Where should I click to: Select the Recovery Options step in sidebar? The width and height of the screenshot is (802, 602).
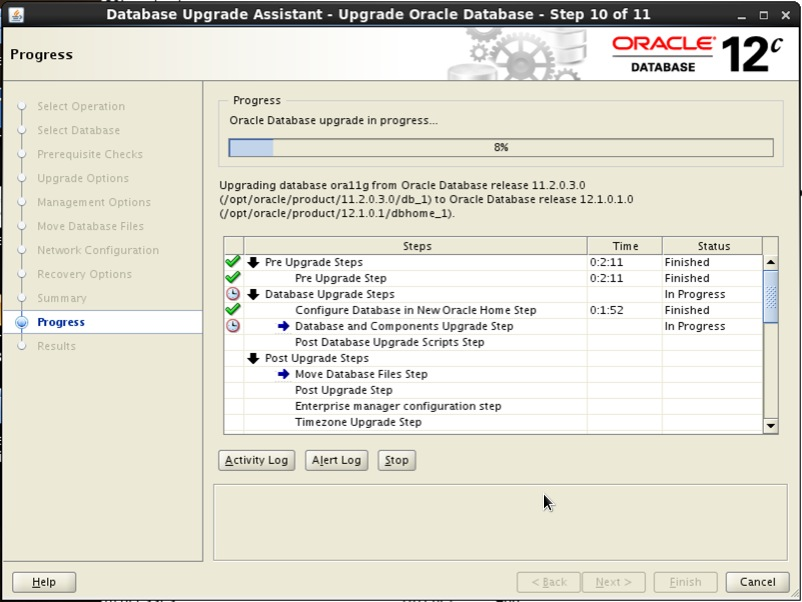(84, 274)
